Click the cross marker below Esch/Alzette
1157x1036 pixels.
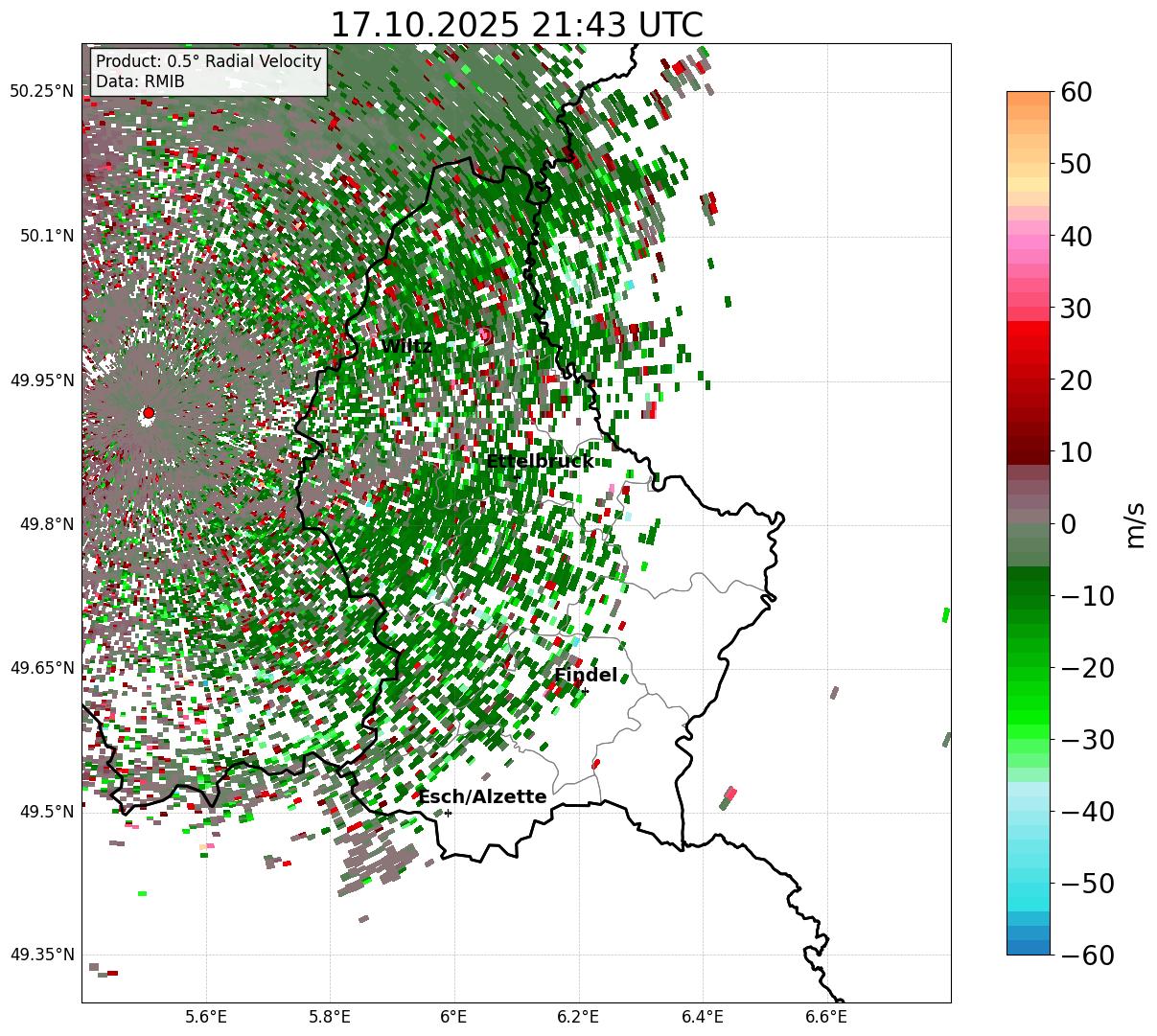pos(448,813)
